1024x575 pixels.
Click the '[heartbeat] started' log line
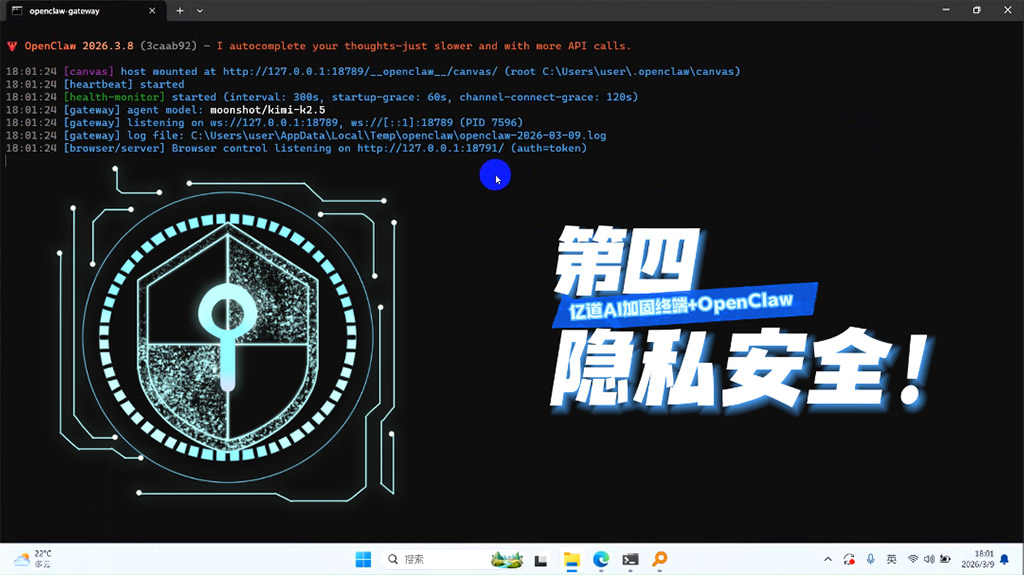124,84
